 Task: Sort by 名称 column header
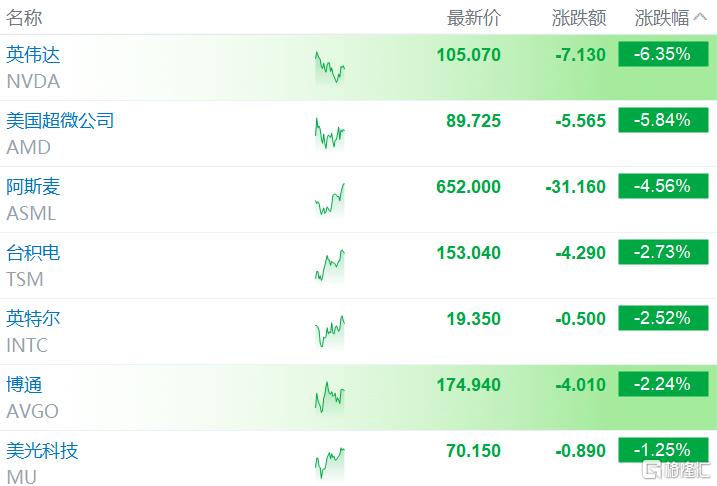tap(24, 18)
